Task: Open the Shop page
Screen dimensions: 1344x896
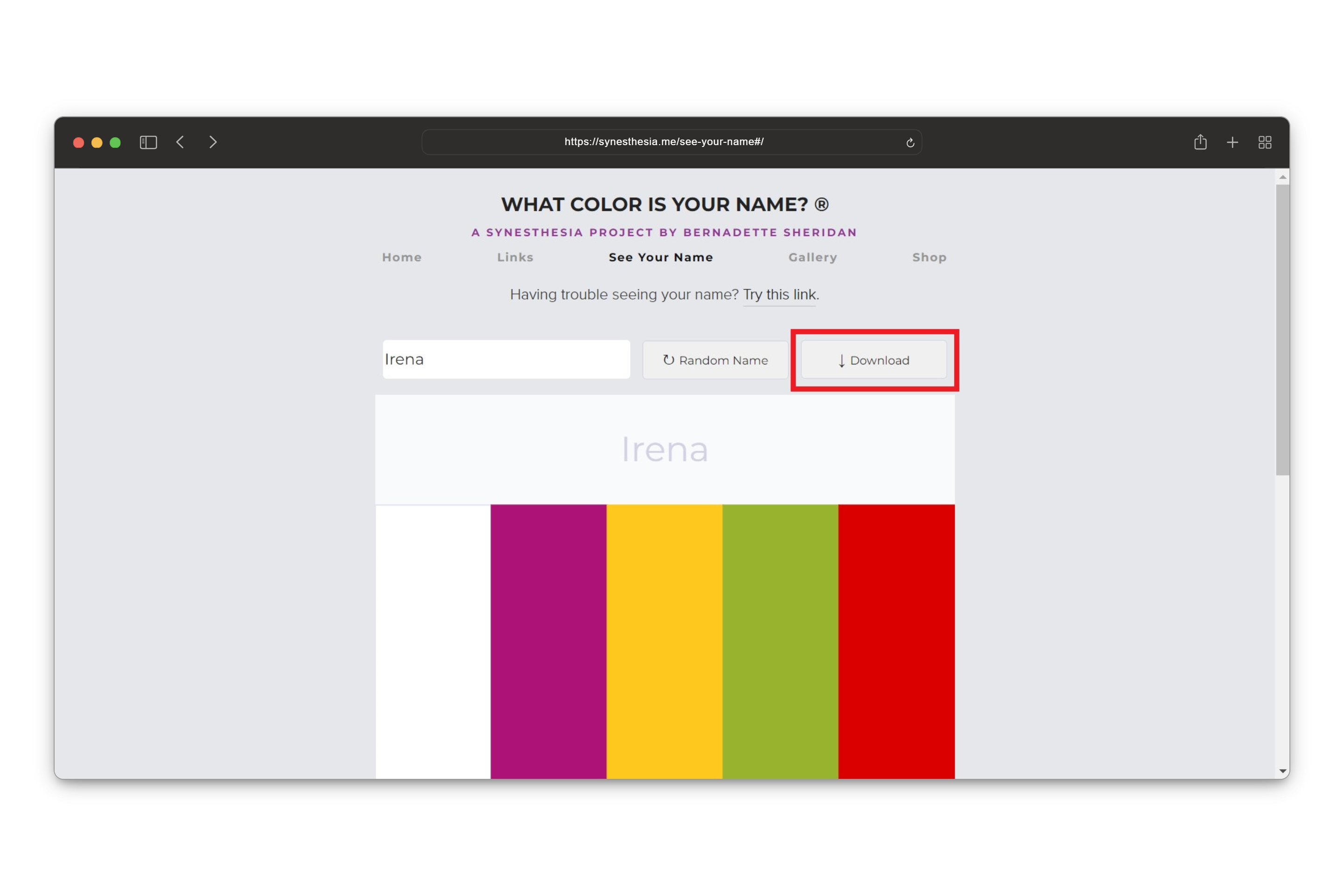Action: tap(929, 257)
